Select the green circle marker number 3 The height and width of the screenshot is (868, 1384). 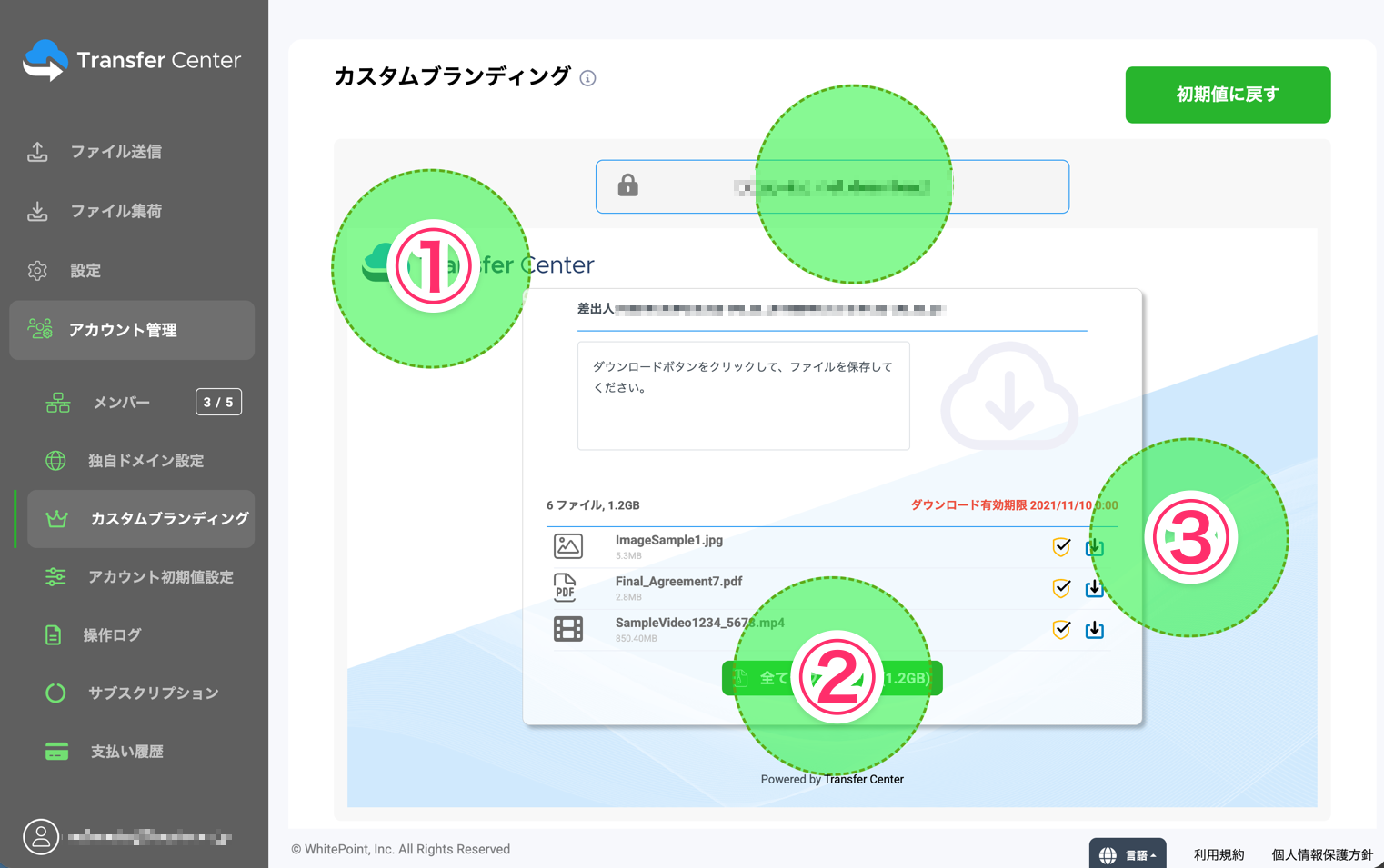click(x=1190, y=538)
